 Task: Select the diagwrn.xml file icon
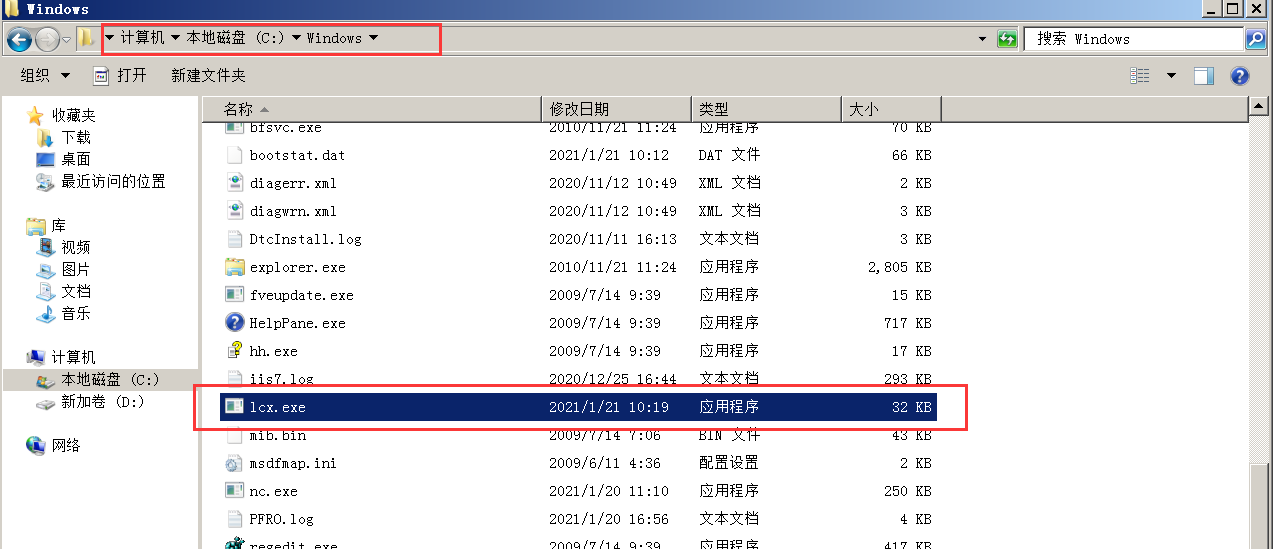pos(234,211)
